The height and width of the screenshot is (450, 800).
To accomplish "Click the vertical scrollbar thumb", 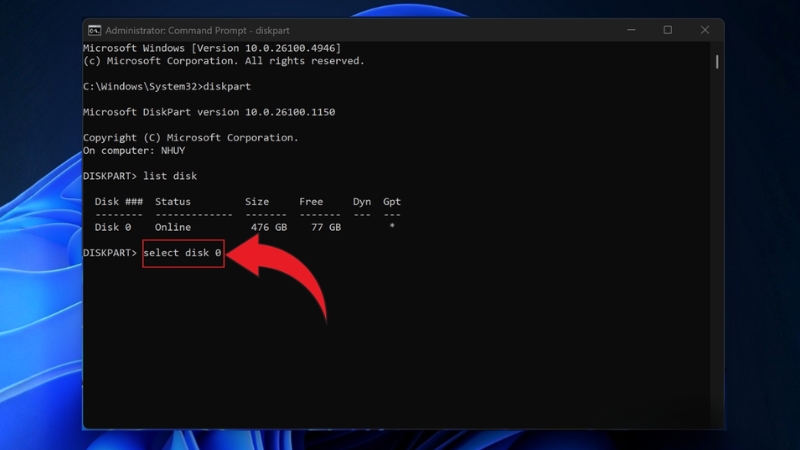I will click(x=717, y=62).
